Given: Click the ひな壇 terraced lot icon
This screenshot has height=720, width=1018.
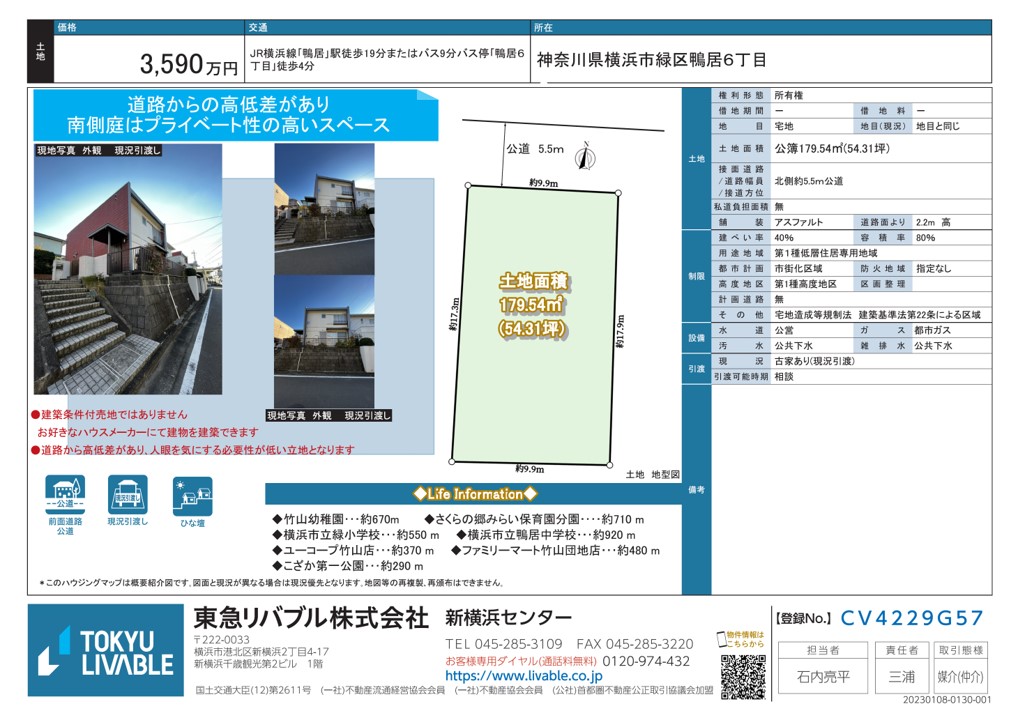Looking at the screenshot, I should [192, 494].
